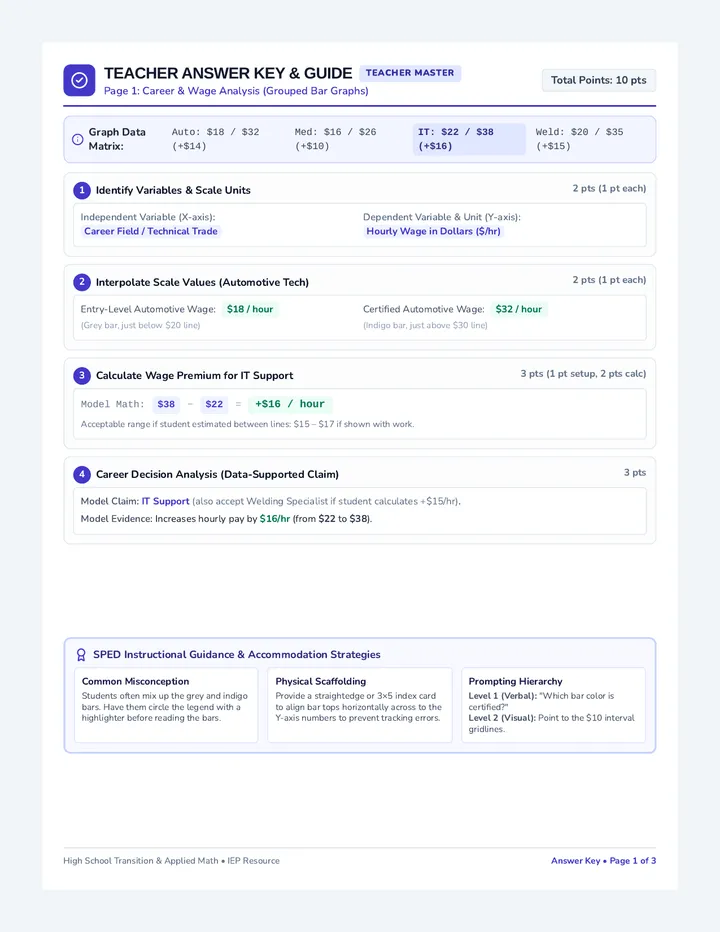Click the ribbon award icon near SPED guidance
720x932 pixels.
81,654
